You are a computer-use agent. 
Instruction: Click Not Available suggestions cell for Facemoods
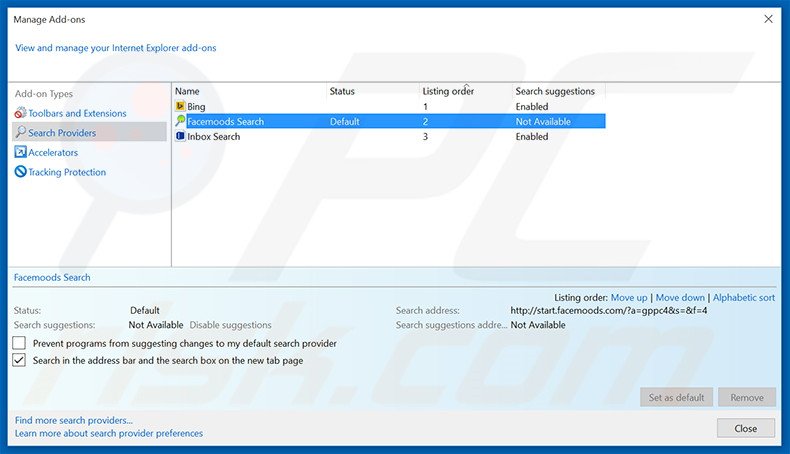click(543, 121)
